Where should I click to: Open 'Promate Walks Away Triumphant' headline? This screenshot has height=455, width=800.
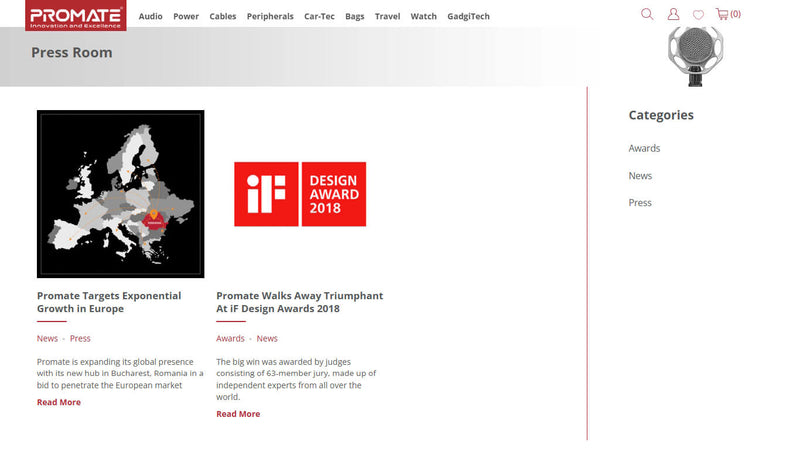299,302
